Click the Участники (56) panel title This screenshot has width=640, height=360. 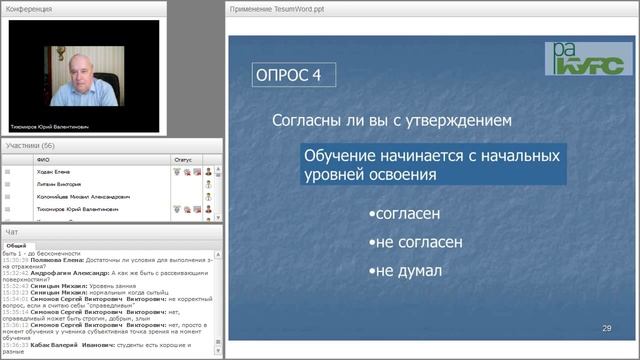(30, 146)
